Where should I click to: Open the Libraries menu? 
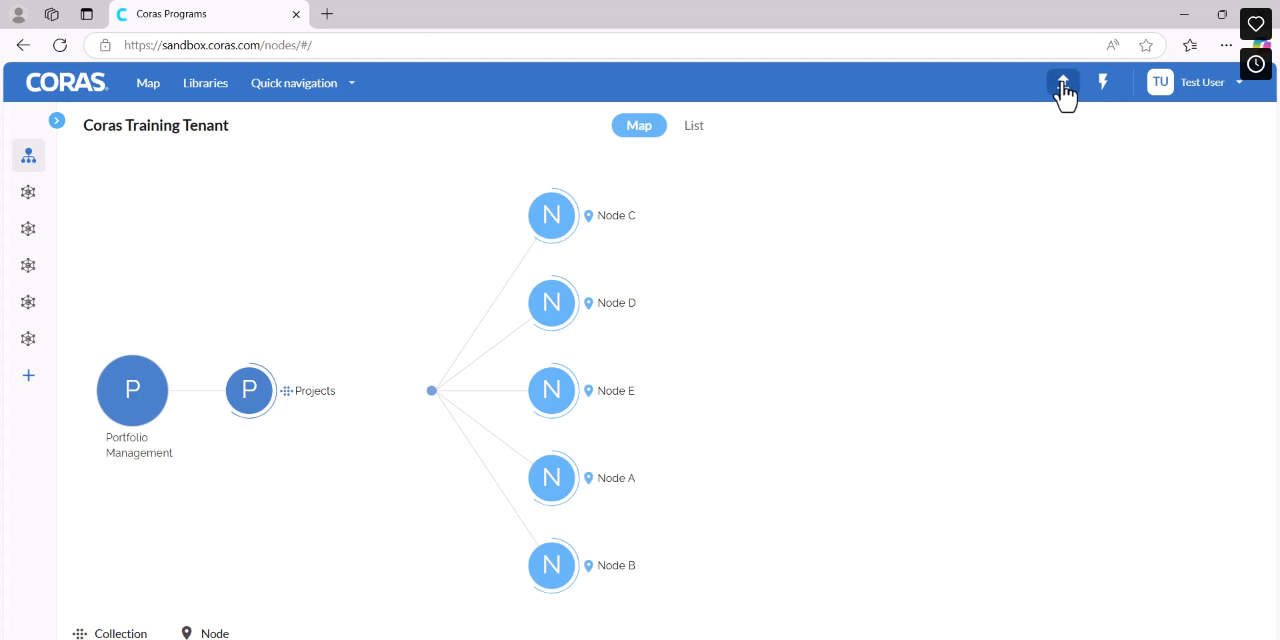[x=205, y=83]
